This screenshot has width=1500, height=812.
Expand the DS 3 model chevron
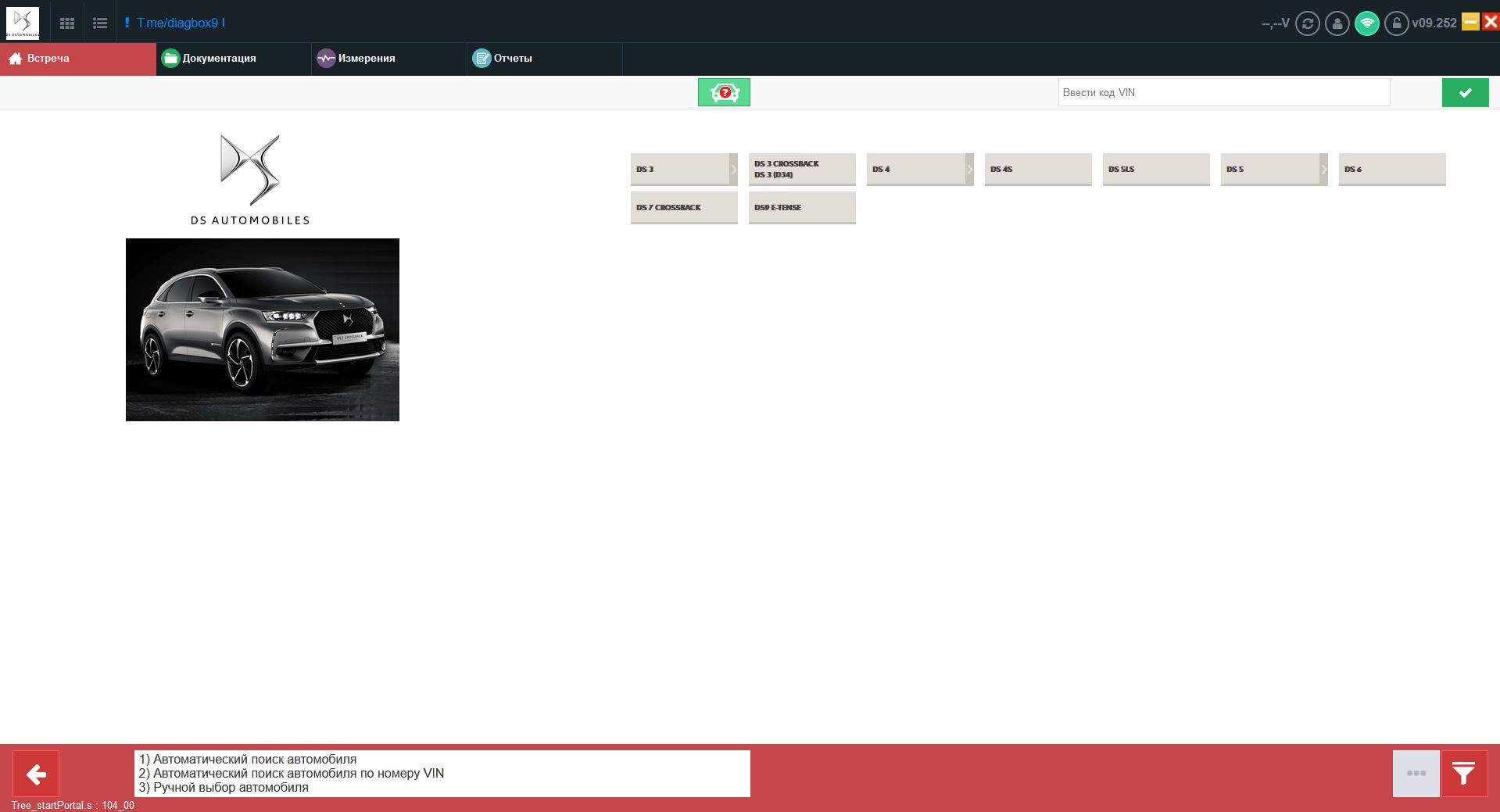click(x=733, y=169)
